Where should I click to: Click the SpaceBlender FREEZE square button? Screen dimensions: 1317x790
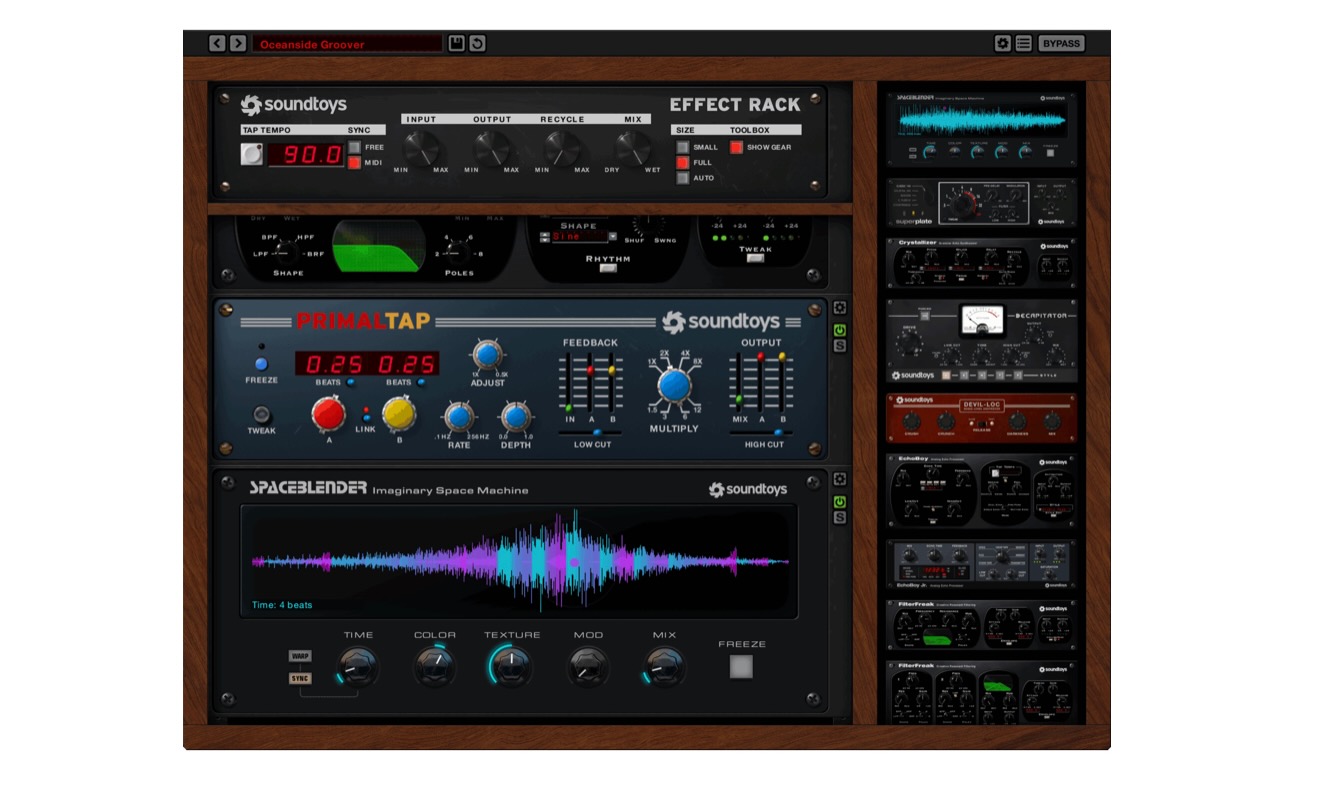tap(741, 666)
